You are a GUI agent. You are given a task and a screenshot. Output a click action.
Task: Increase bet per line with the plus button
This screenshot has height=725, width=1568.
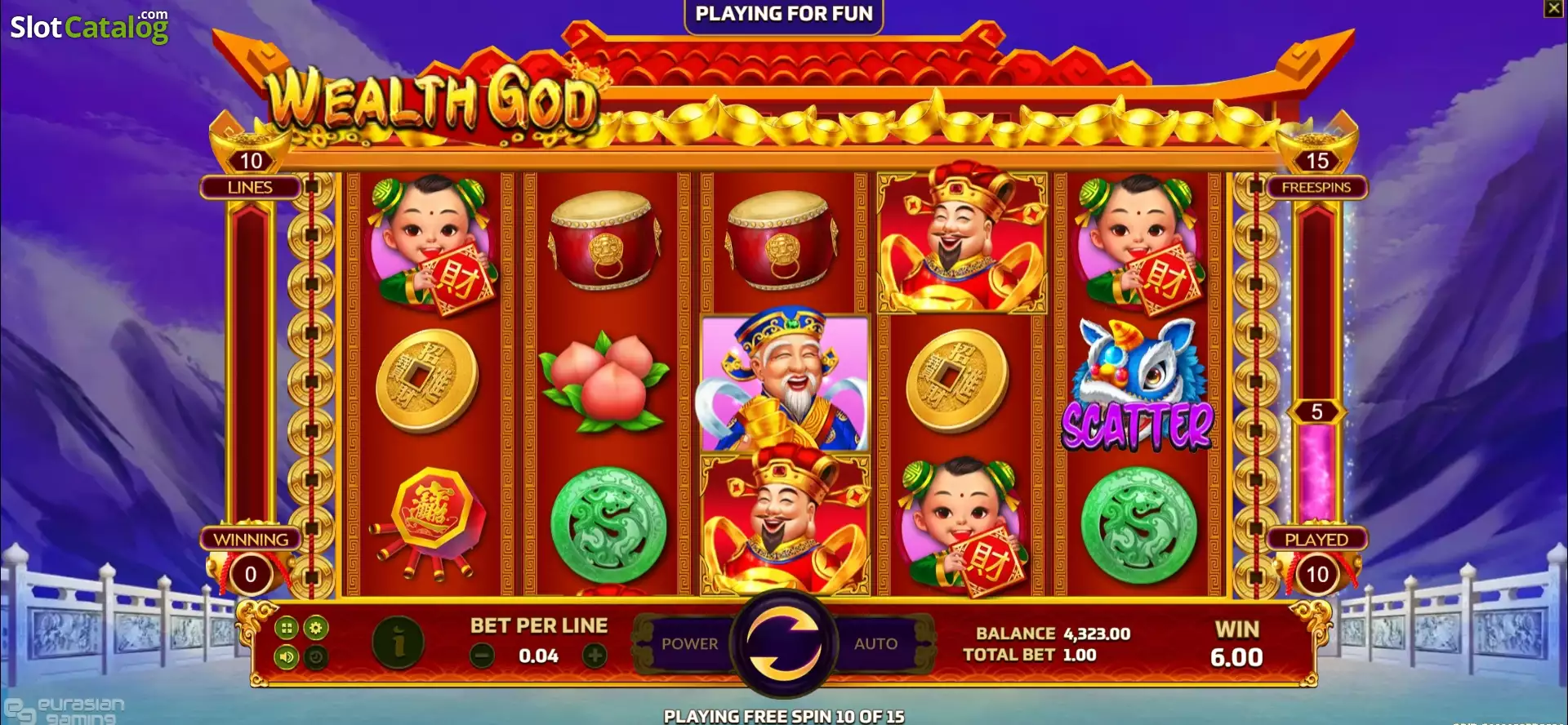click(595, 656)
